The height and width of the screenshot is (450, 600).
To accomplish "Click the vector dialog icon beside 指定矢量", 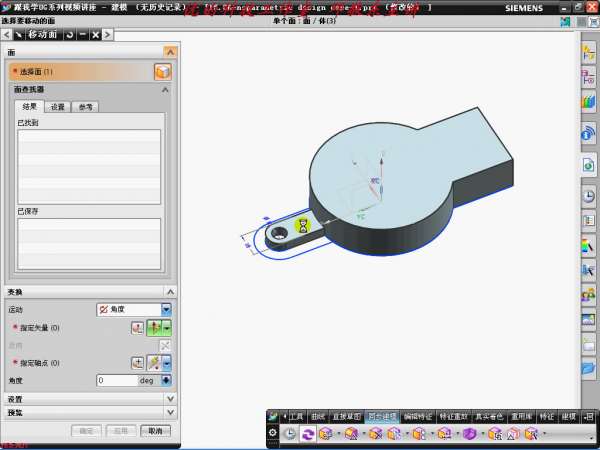I will pyautogui.click(x=137, y=327).
